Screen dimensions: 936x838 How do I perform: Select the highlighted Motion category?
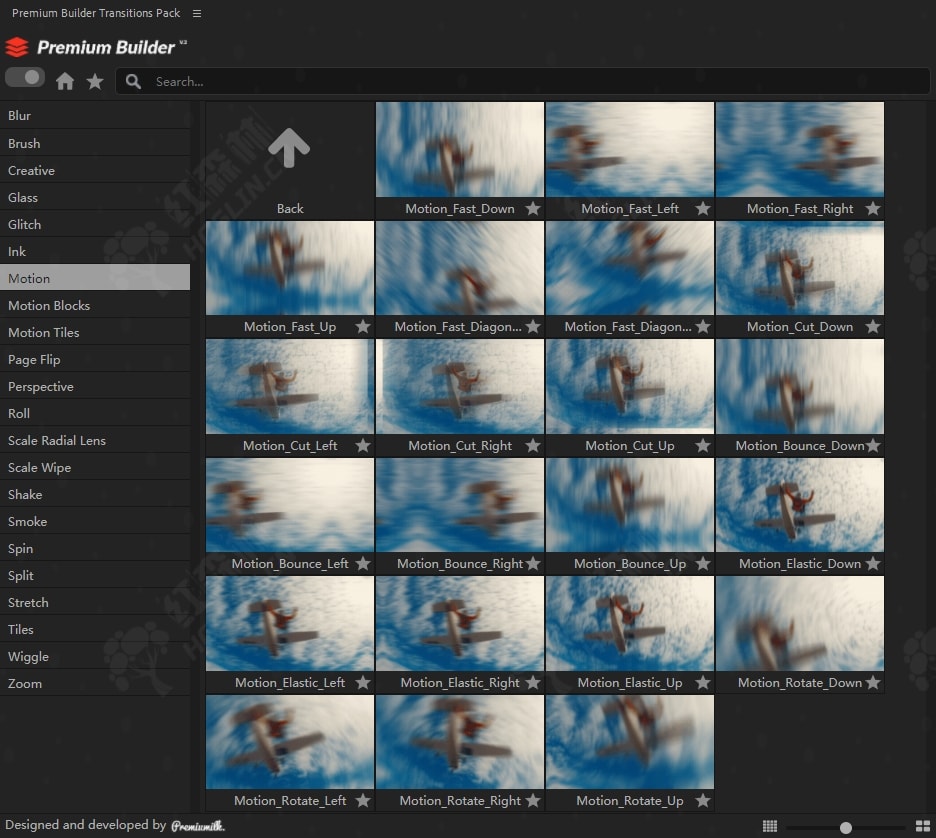[x=95, y=278]
